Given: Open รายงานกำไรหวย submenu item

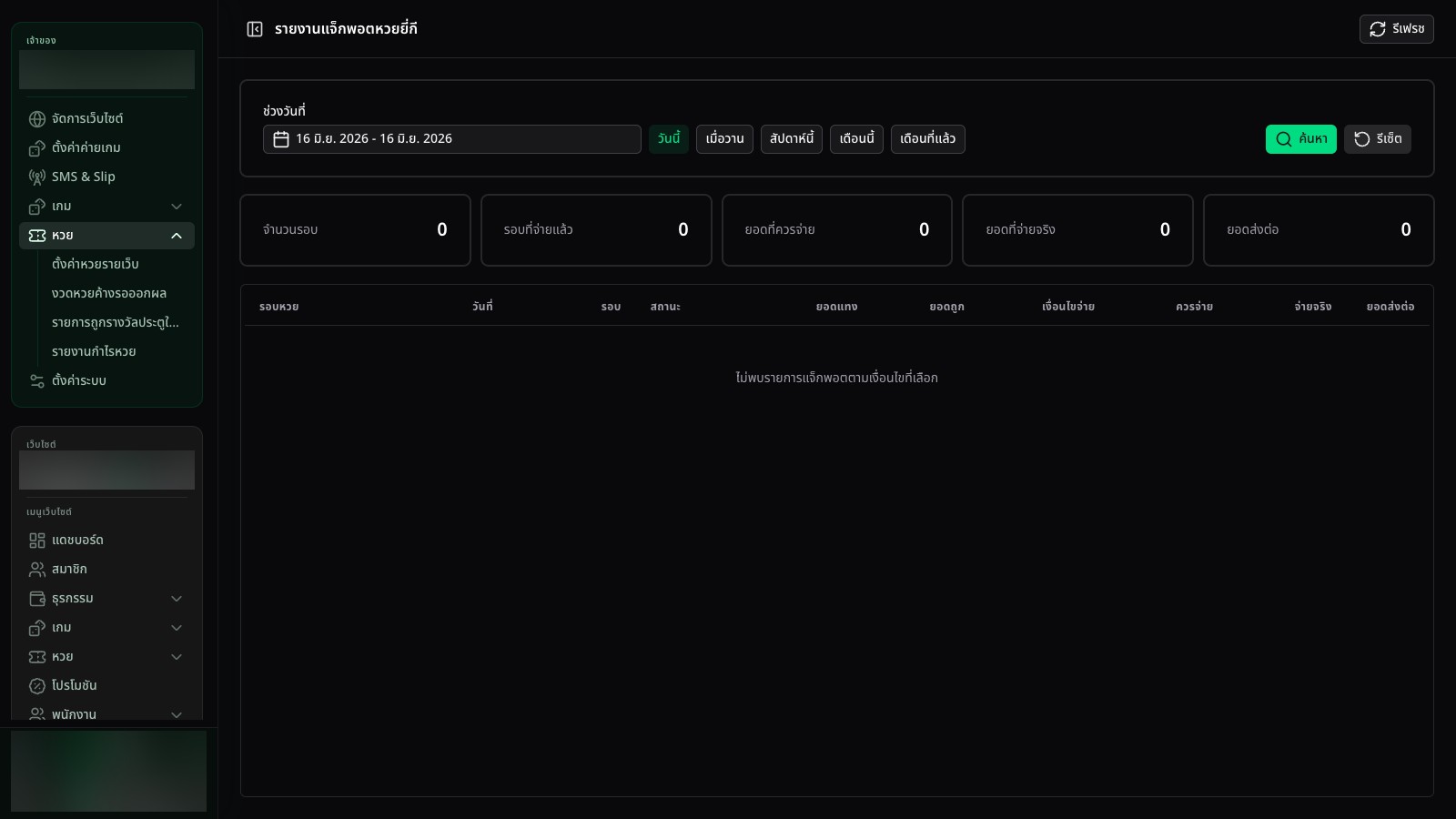Looking at the screenshot, I should point(94,352).
